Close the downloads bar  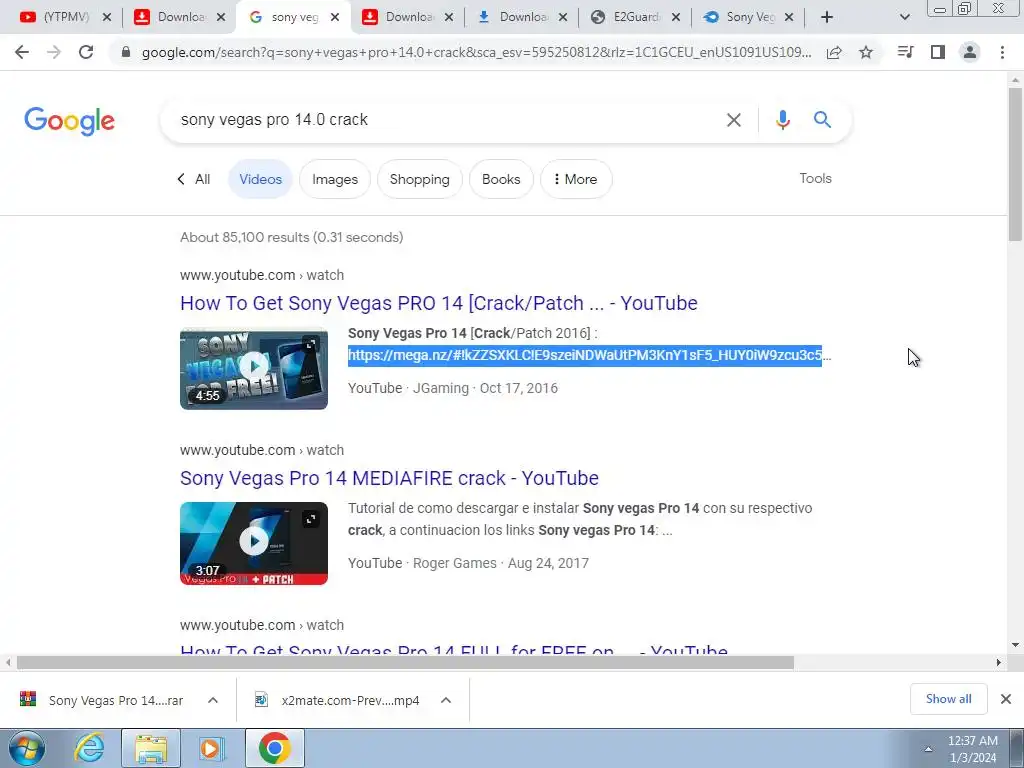coord(1006,699)
